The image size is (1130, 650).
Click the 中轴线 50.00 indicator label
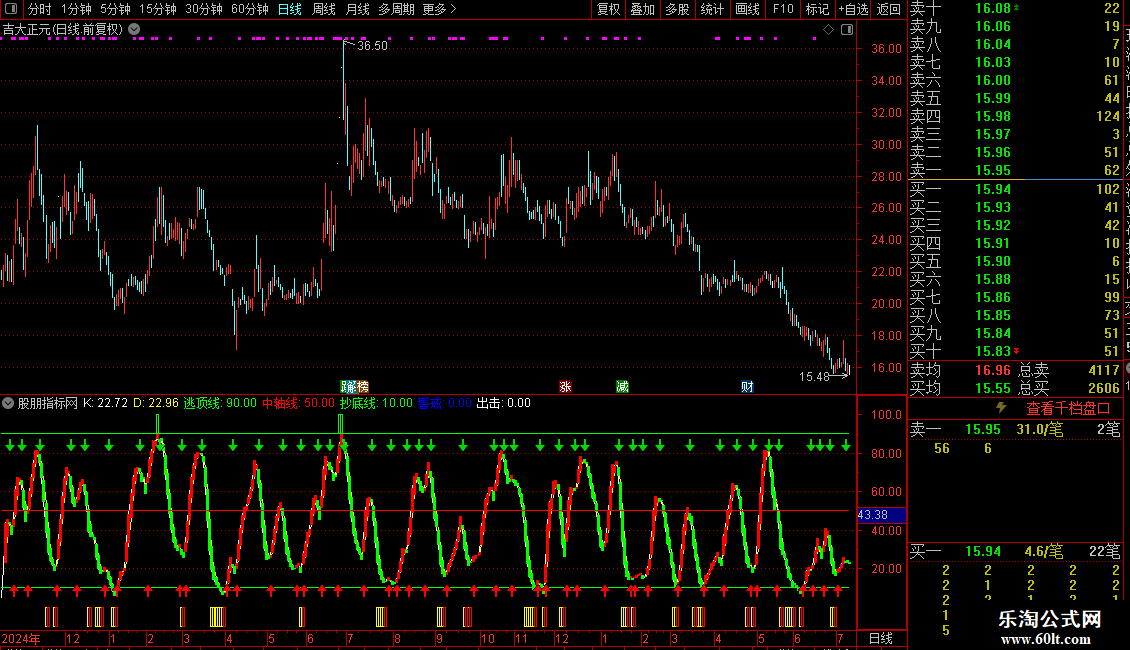click(x=298, y=403)
